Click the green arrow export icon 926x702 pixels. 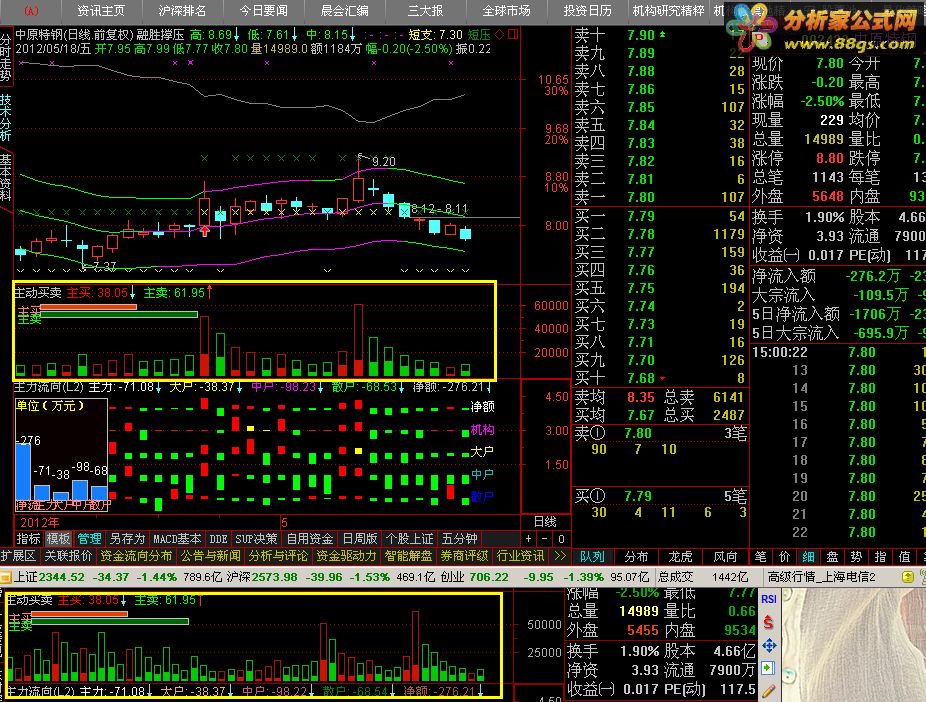click(768, 668)
